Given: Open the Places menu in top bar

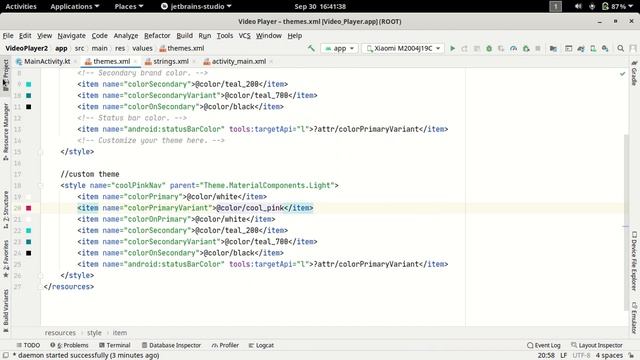Looking at the screenshot, I should (x=129, y=6).
